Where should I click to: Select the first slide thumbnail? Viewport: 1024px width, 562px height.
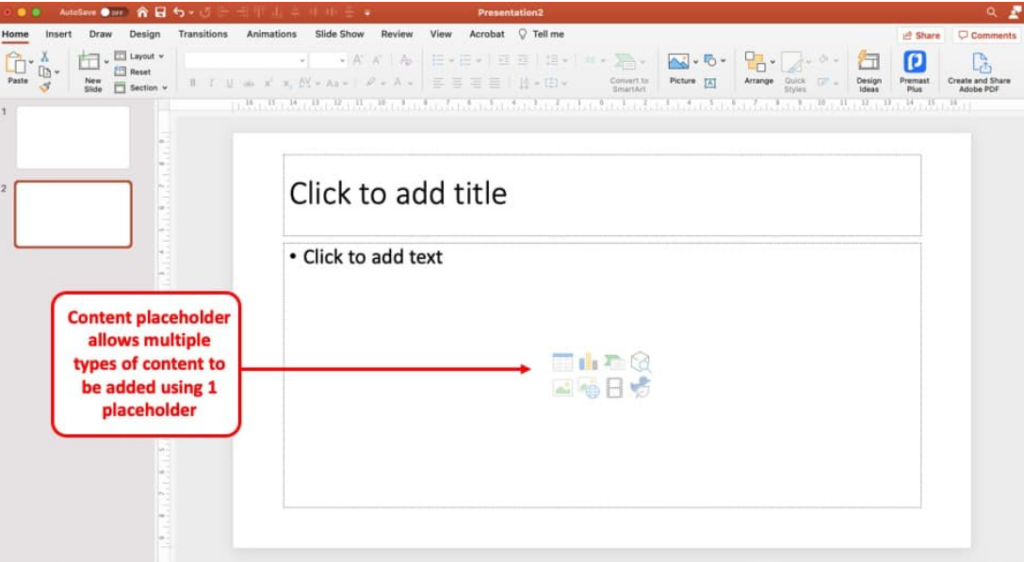click(x=73, y=137)
